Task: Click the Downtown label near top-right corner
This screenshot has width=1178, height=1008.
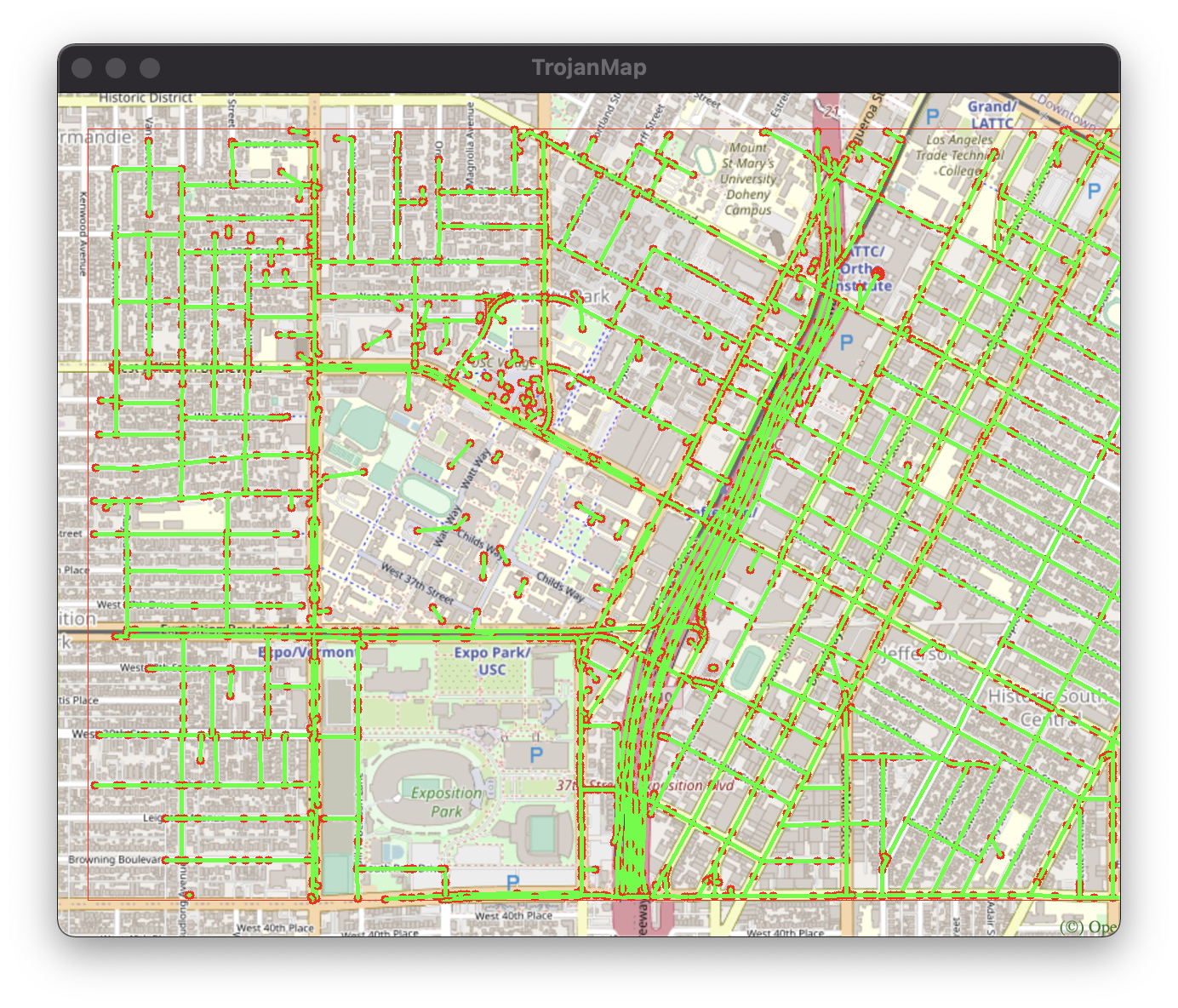Action: click(x=1069, y=111)
